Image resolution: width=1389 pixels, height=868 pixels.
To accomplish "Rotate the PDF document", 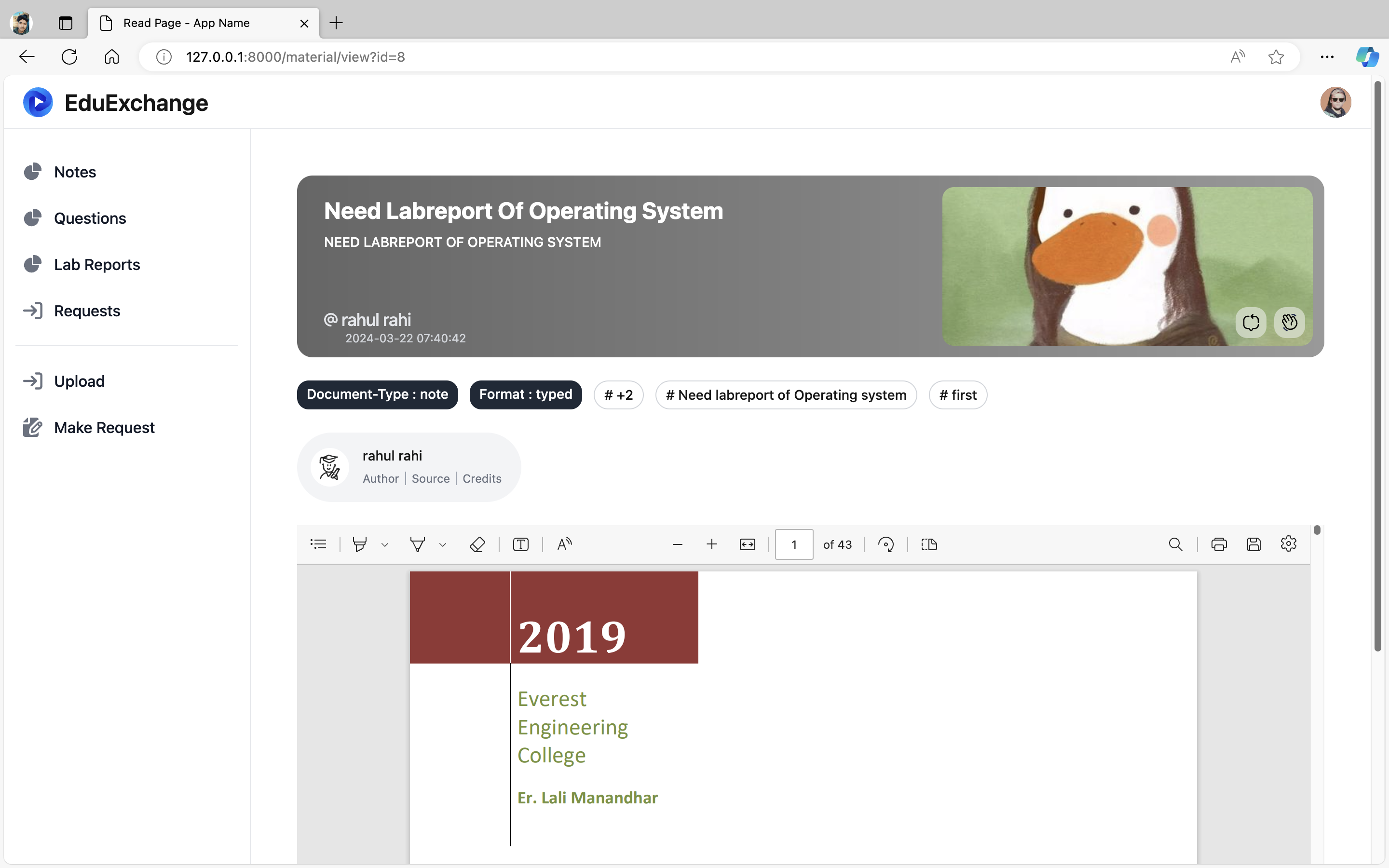I will [x=885, y=544].
